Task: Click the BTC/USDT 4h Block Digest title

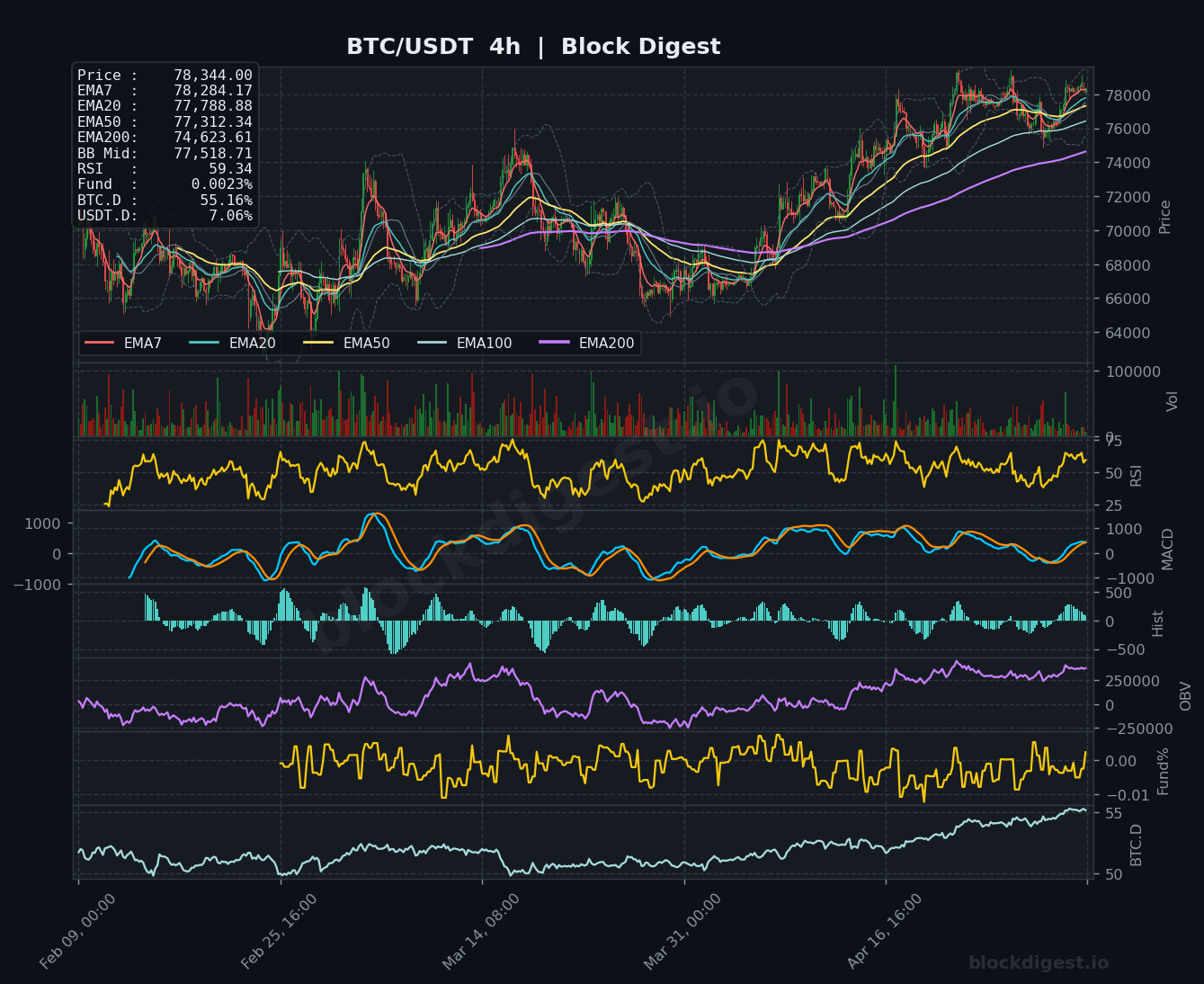Action: 533,47
